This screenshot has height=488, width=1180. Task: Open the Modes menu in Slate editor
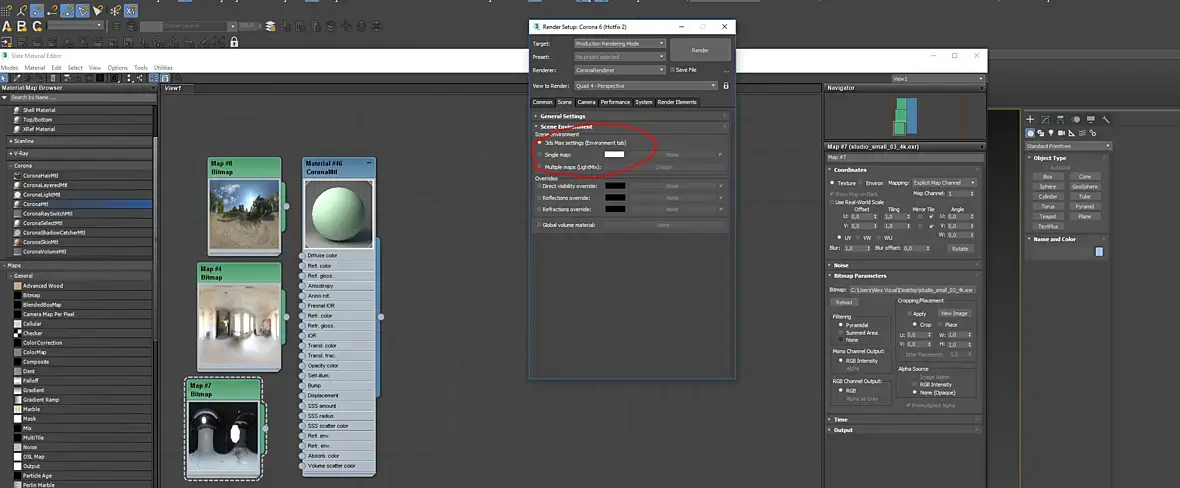coord(9,68)
